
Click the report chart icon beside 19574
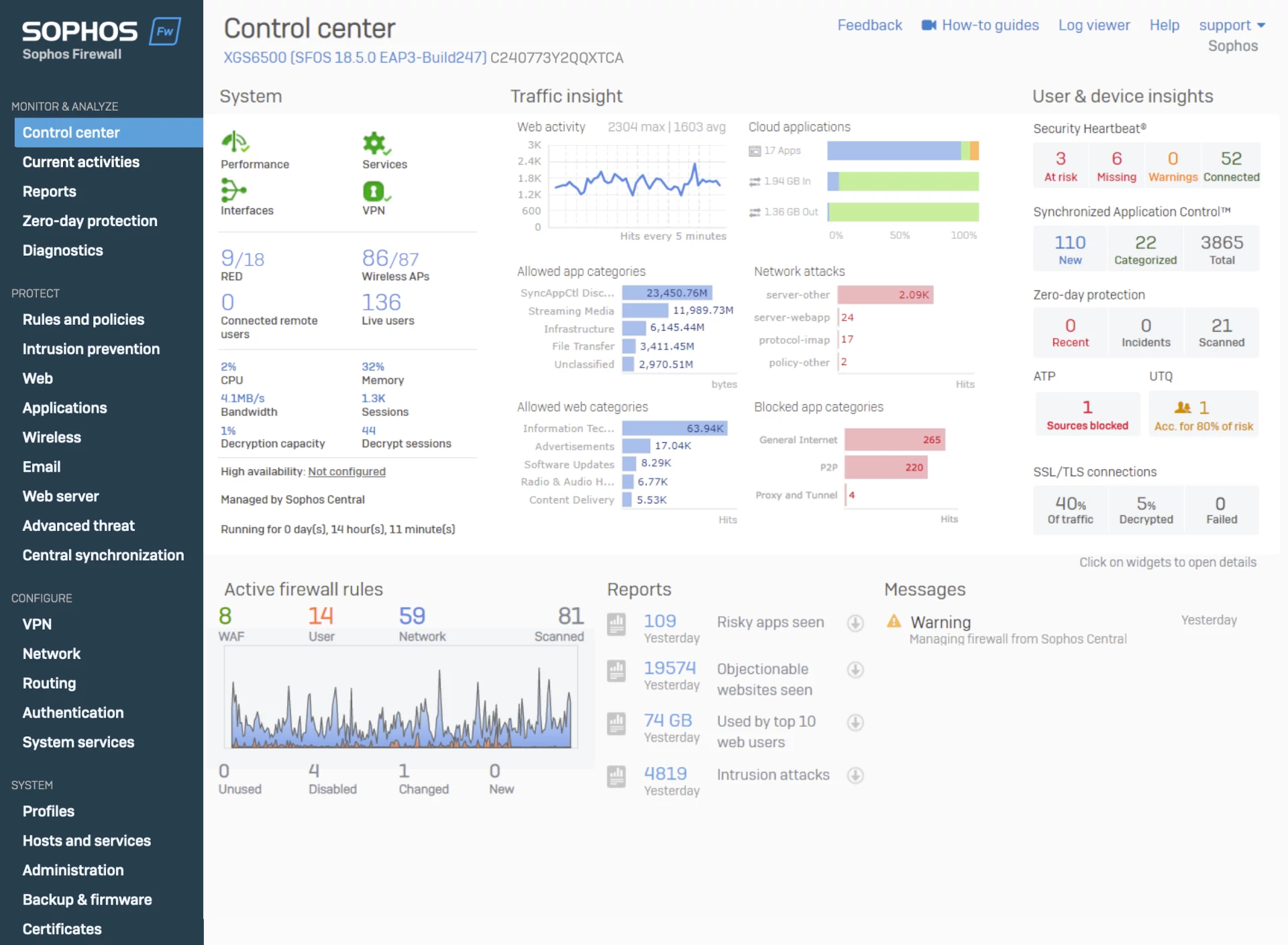tap(616, 670)
